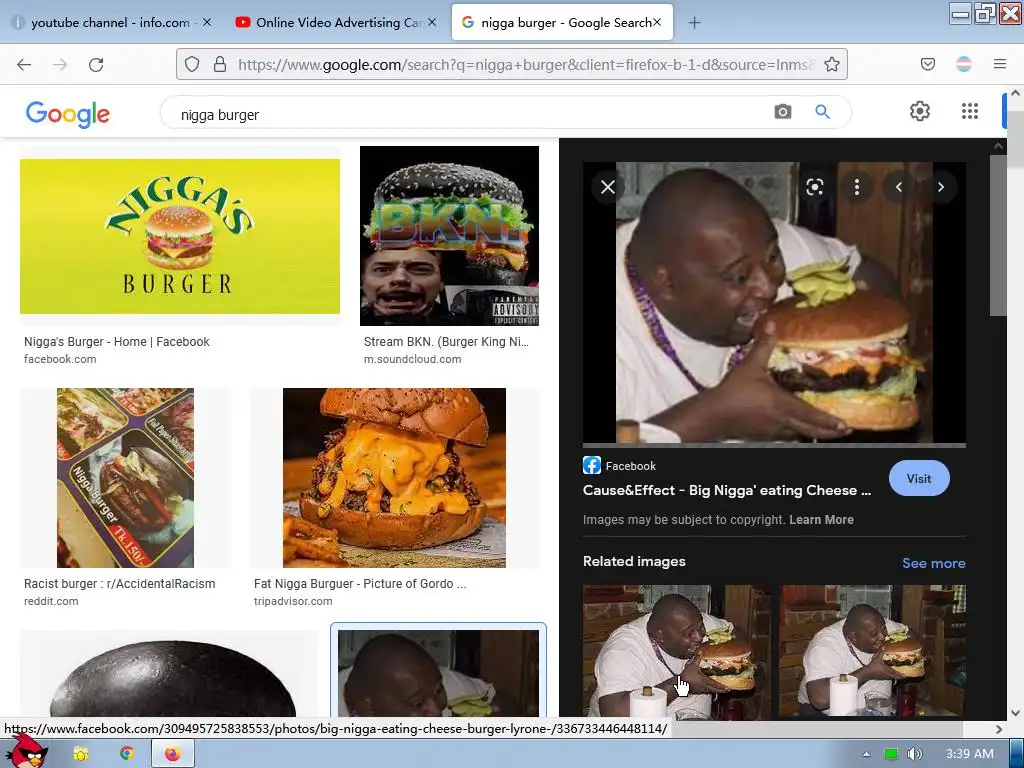Bookmark this page with the star
Image resolution: width=1024 pixels, height=768 pixels.
(x=831, y=64)
